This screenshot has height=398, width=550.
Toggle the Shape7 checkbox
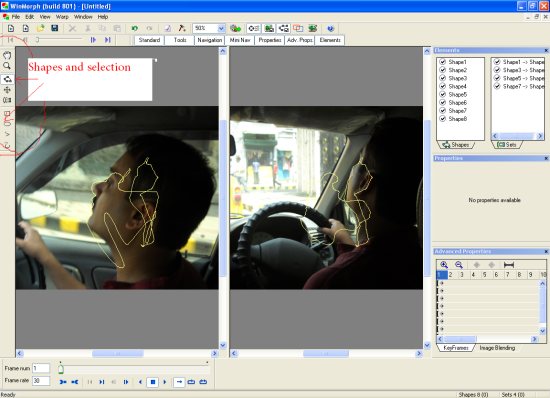coord(443,110)
